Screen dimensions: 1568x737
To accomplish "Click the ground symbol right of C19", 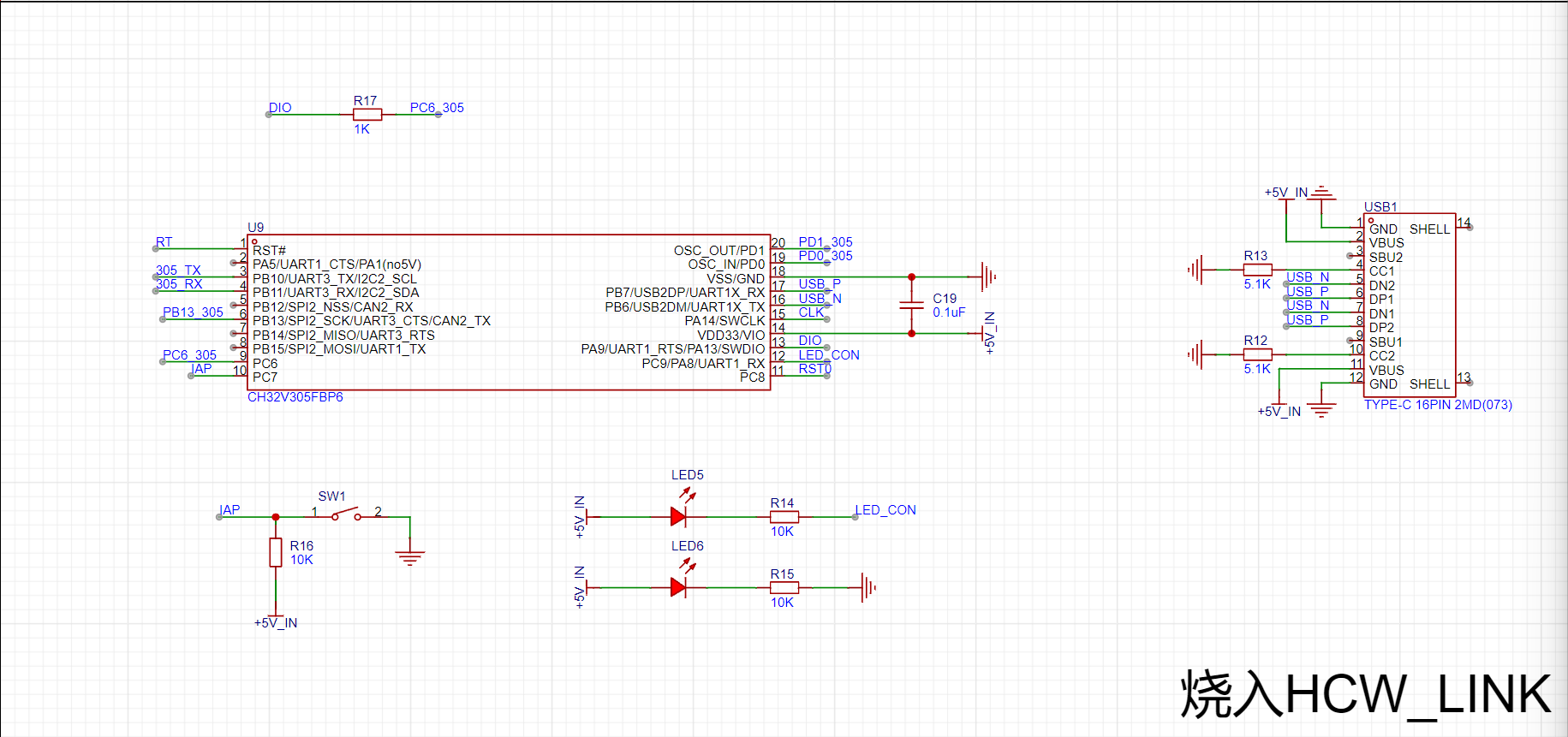I will [988, 276].
